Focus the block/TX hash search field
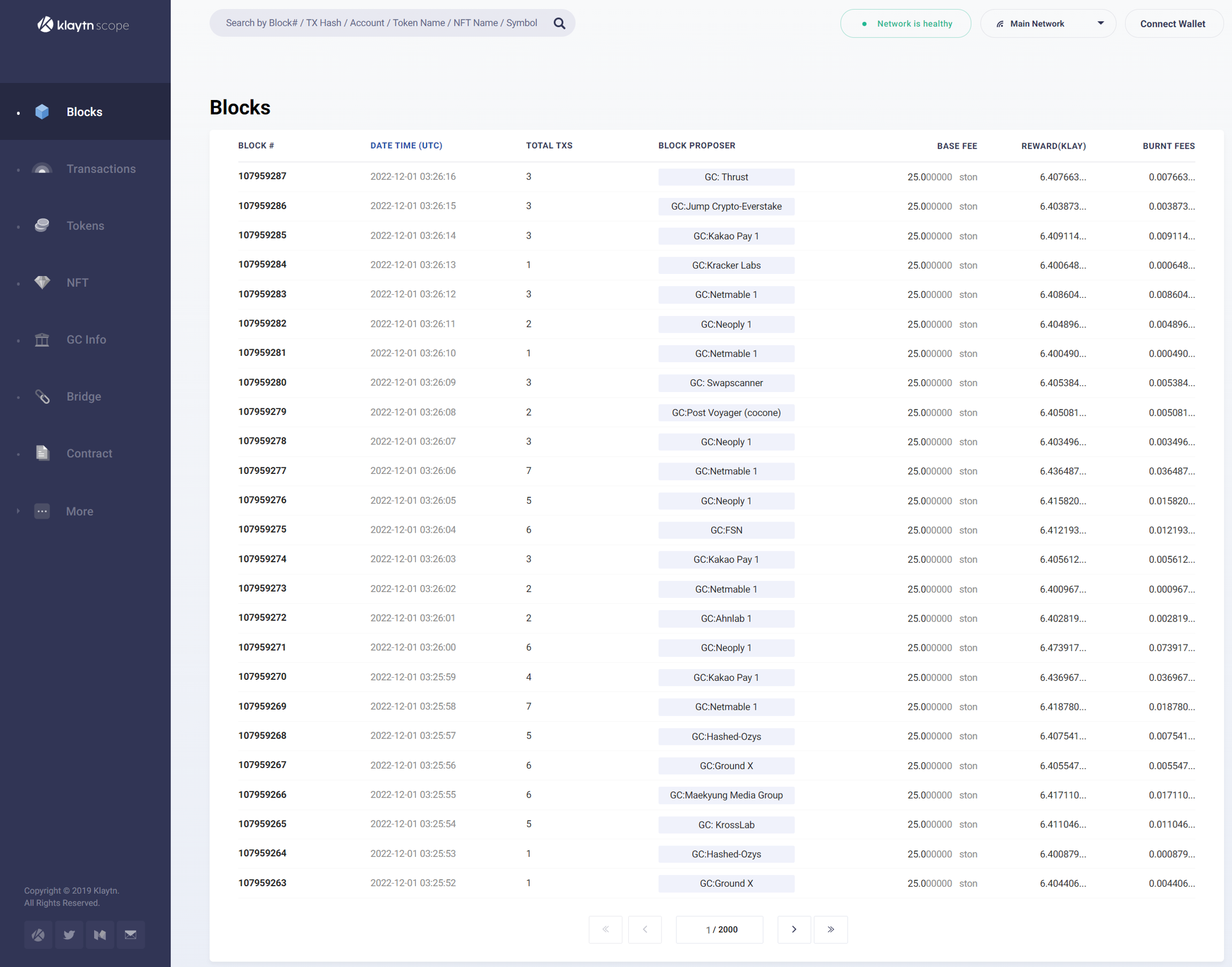The height and width of the screenshot is (967, 1232). coord(381,23)
